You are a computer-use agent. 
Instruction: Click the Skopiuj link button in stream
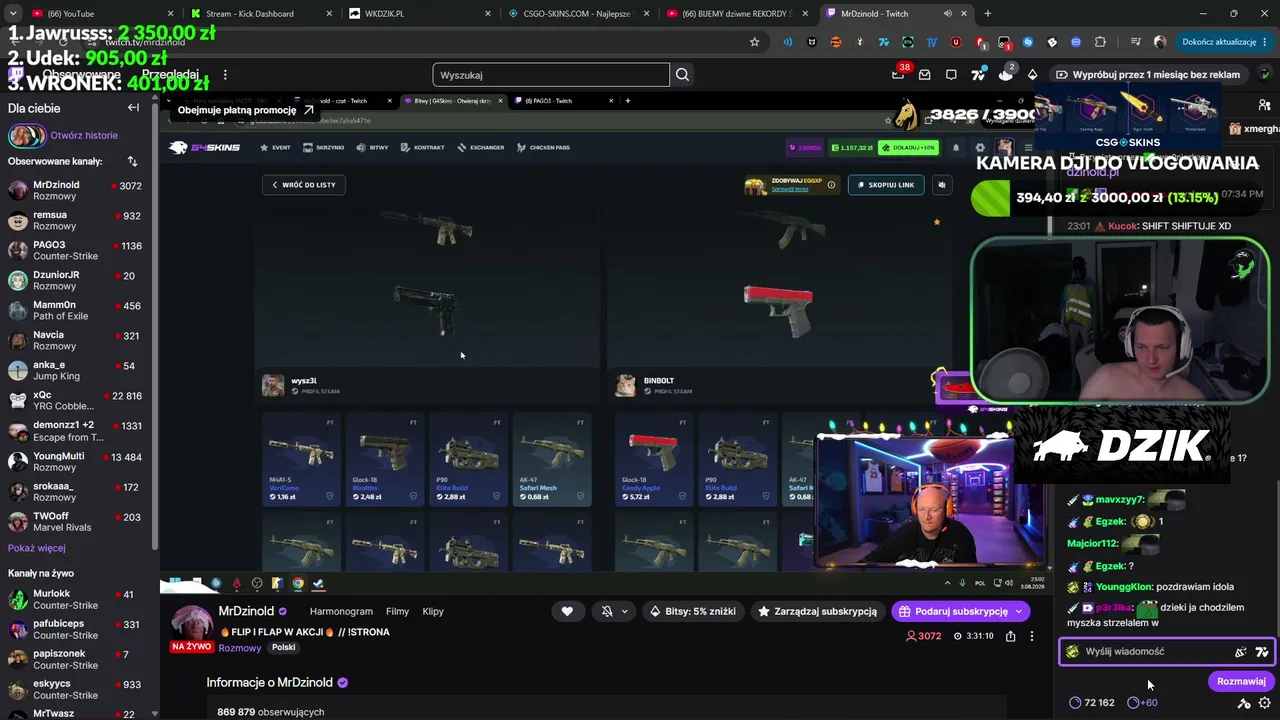click(x=886, y=185)
